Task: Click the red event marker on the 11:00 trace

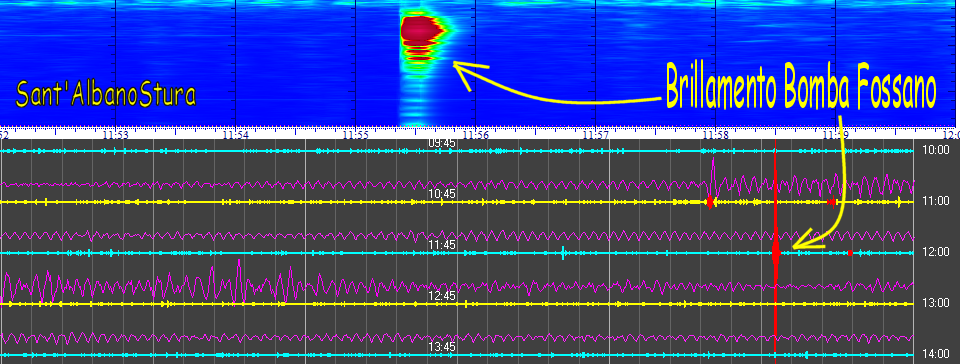Action: [710, 201]
